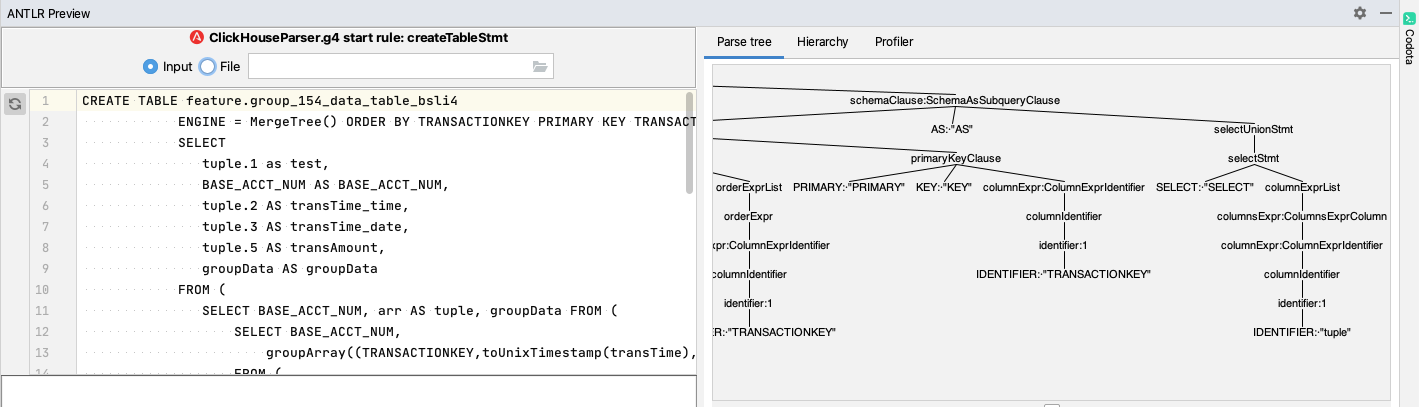Select selectUnionStmt node
Viewport: 1419px width, 407px height.
tap(1253, 129)
